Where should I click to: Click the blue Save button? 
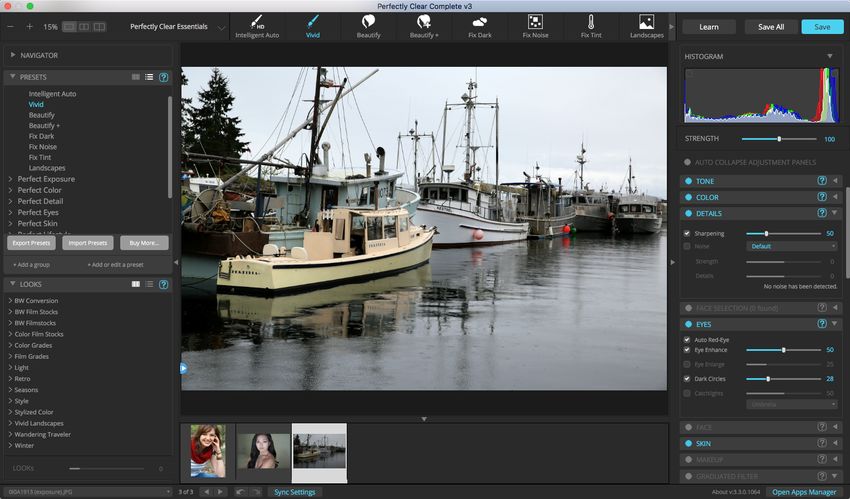822,27
